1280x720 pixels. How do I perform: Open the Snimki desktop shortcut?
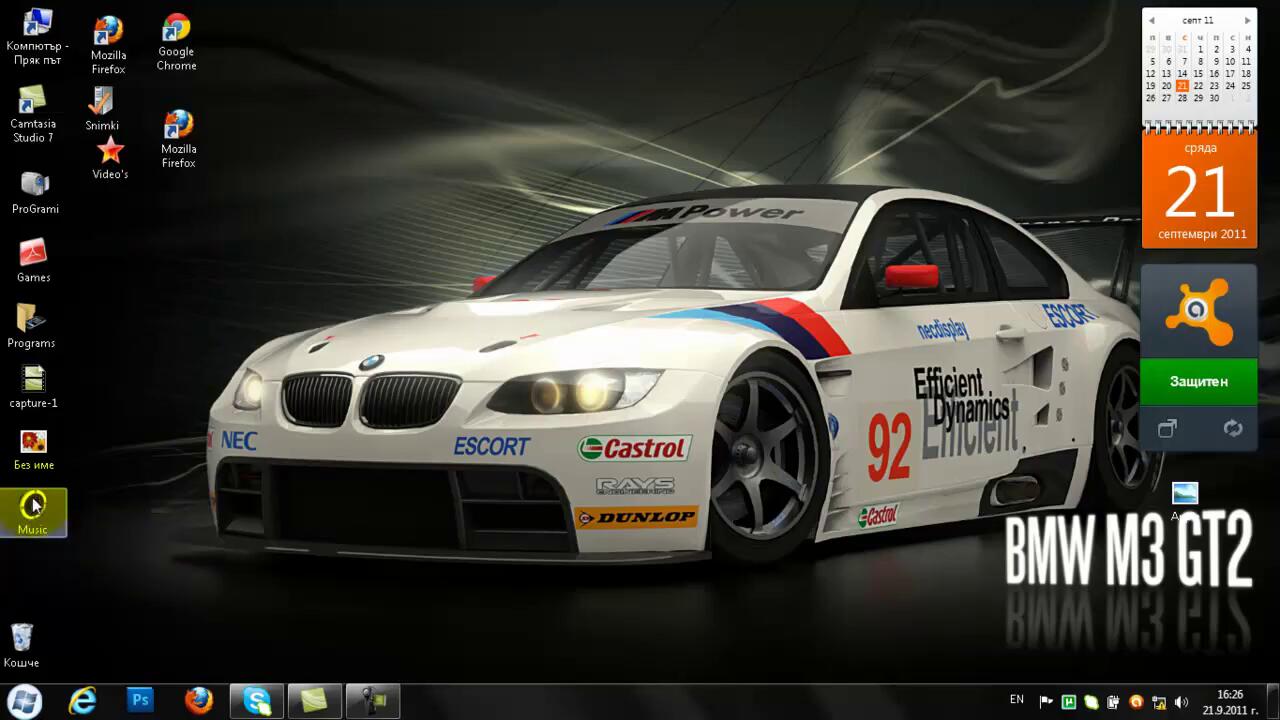click(102, 102)
